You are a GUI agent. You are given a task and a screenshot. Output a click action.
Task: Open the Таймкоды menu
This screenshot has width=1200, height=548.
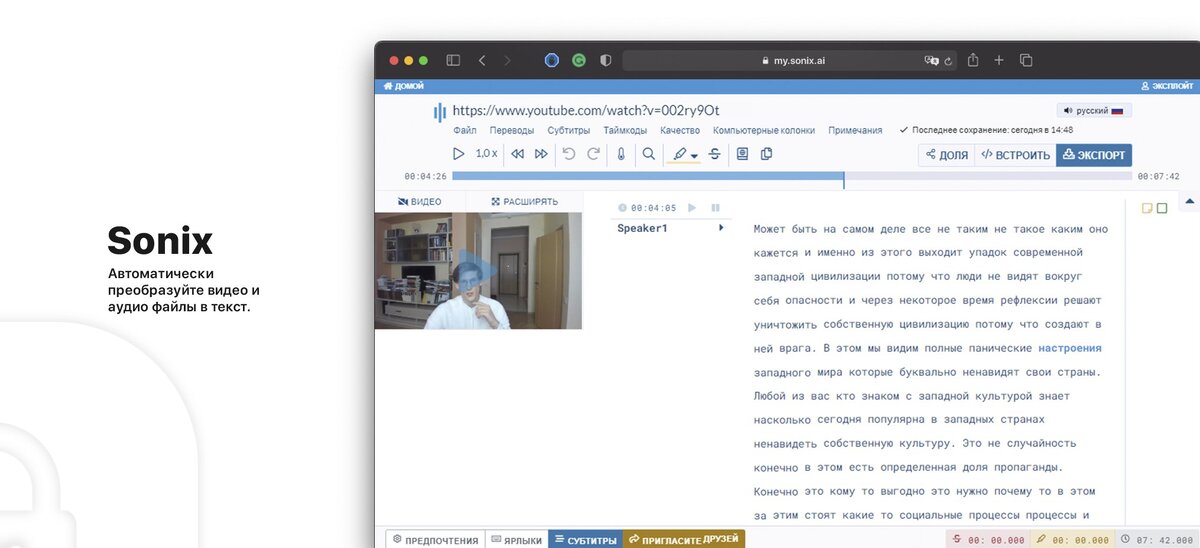[625, 130]
